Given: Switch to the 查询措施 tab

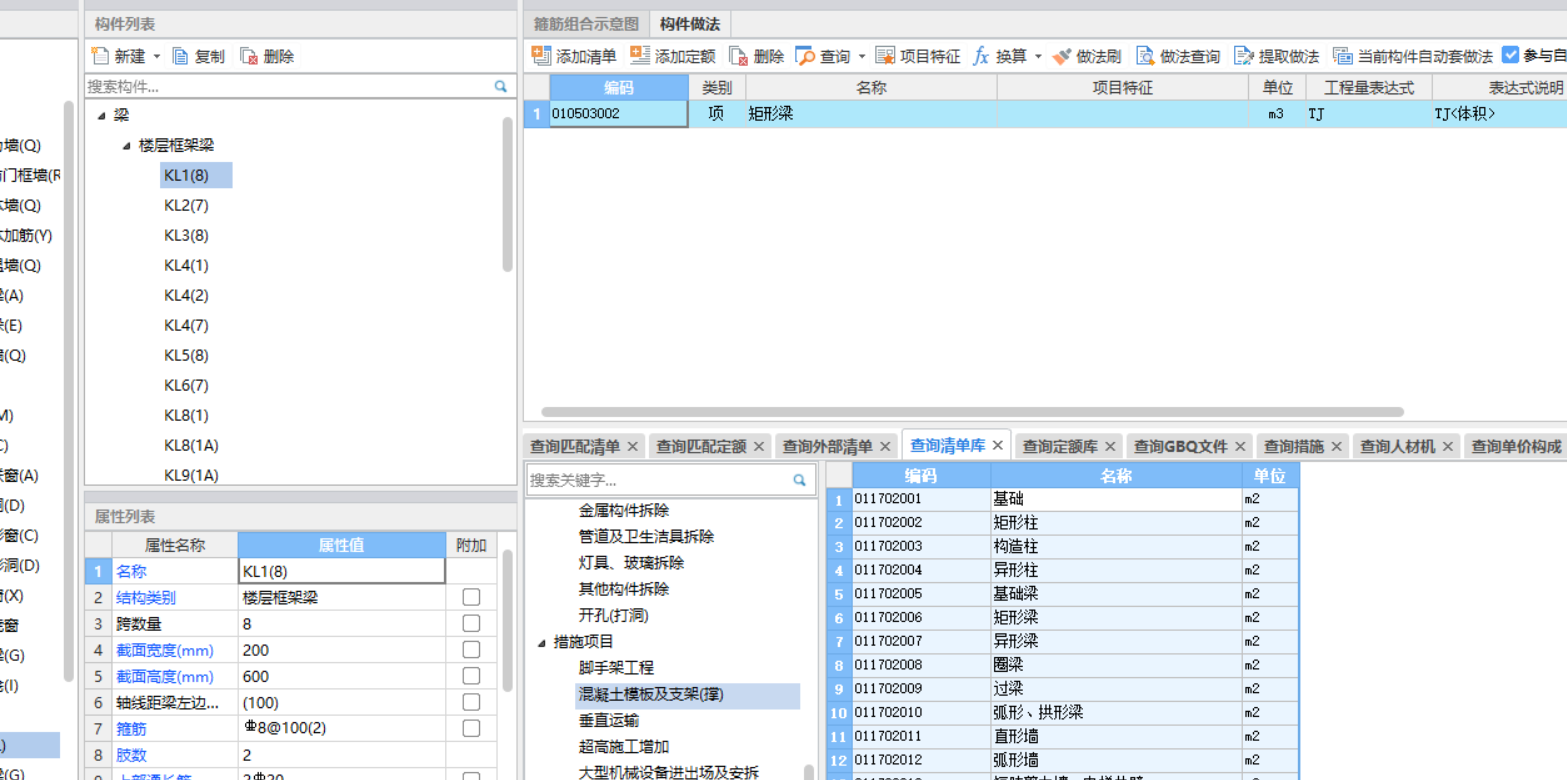Looking at the screenshot, I should [1294, 447].
